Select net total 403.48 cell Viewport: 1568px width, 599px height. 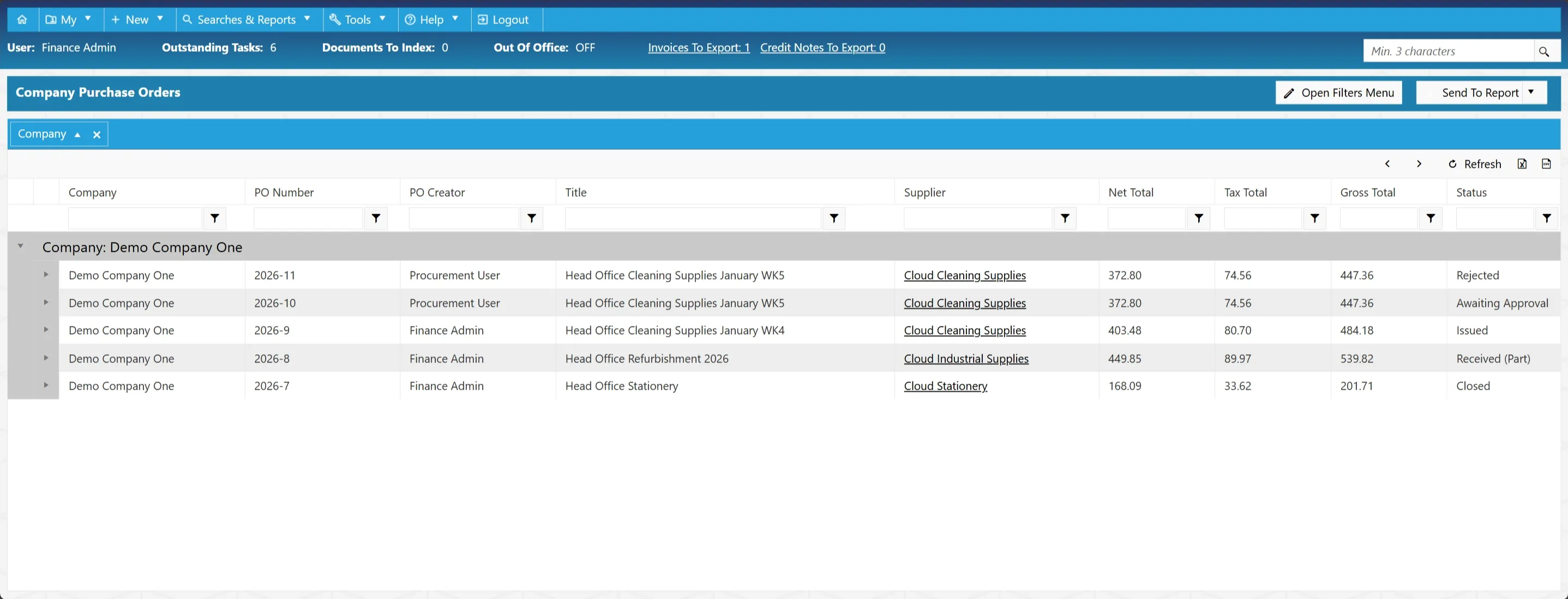coord(1157,330)
